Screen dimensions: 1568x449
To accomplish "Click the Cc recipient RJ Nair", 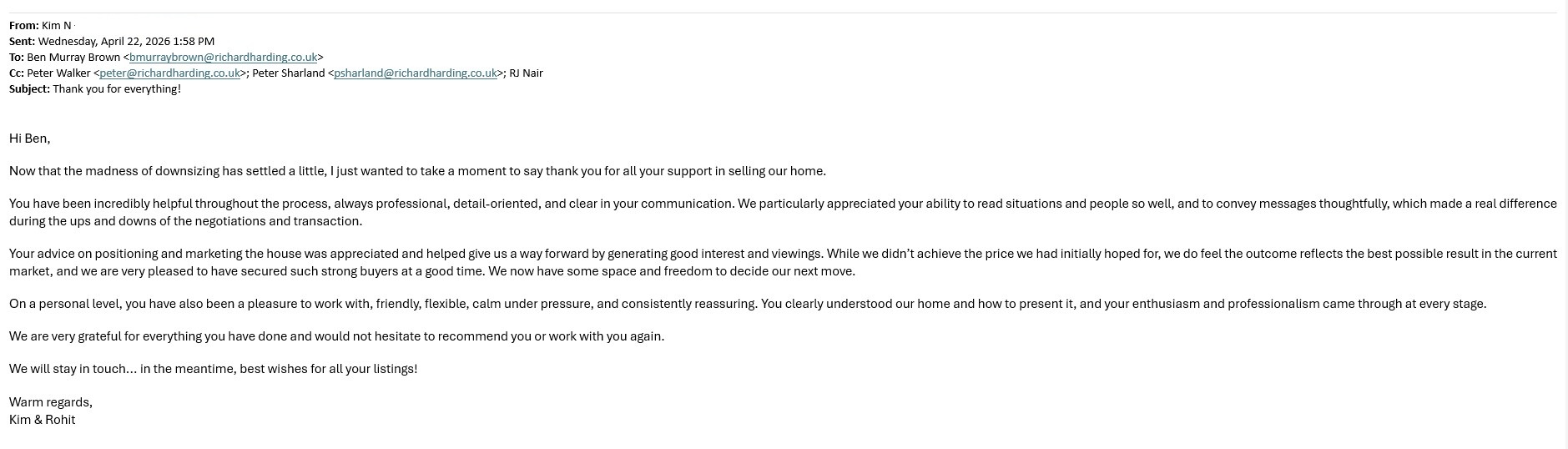I will point(526,73).
